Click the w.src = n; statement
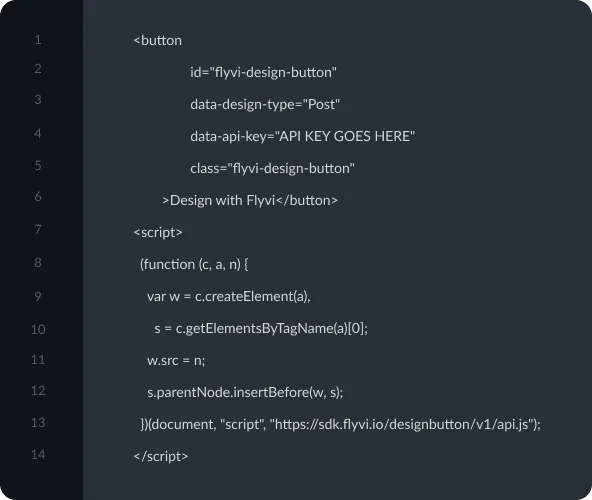This screenshot has width=592, height=500. pos(176,361)
